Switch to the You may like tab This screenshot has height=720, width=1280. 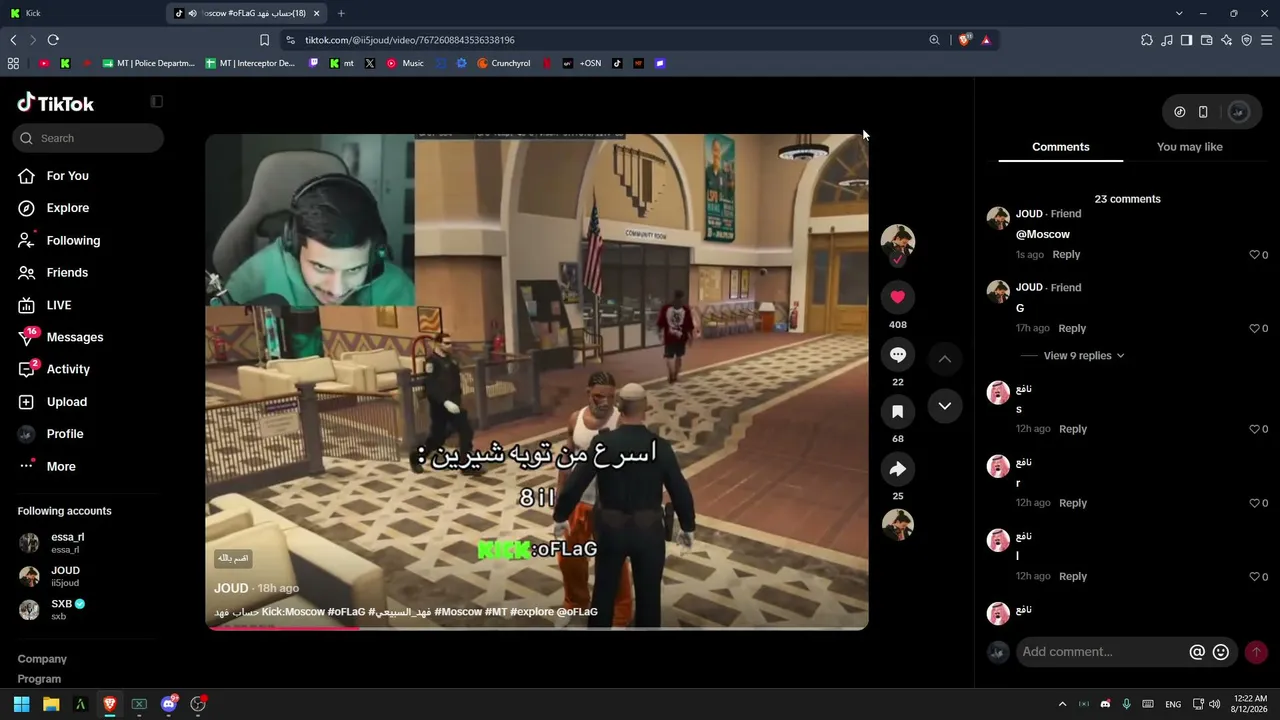[1190, 147]
